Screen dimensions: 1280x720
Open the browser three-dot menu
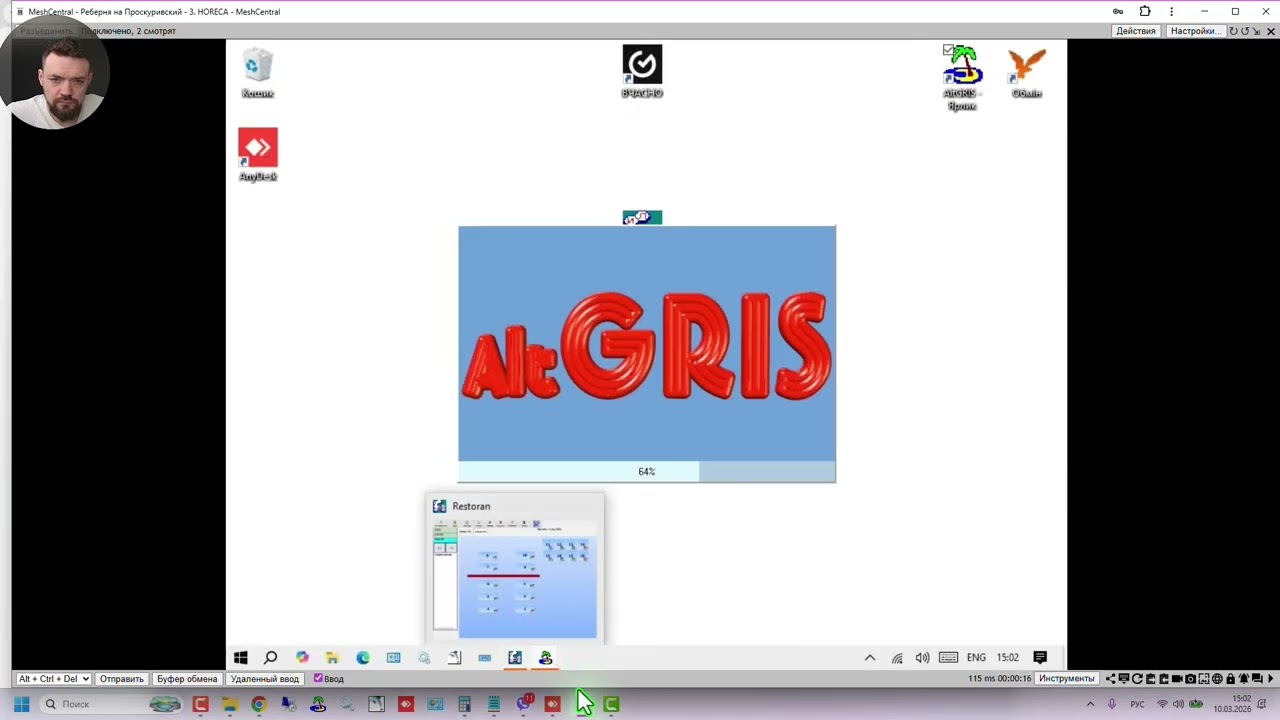1171,12
